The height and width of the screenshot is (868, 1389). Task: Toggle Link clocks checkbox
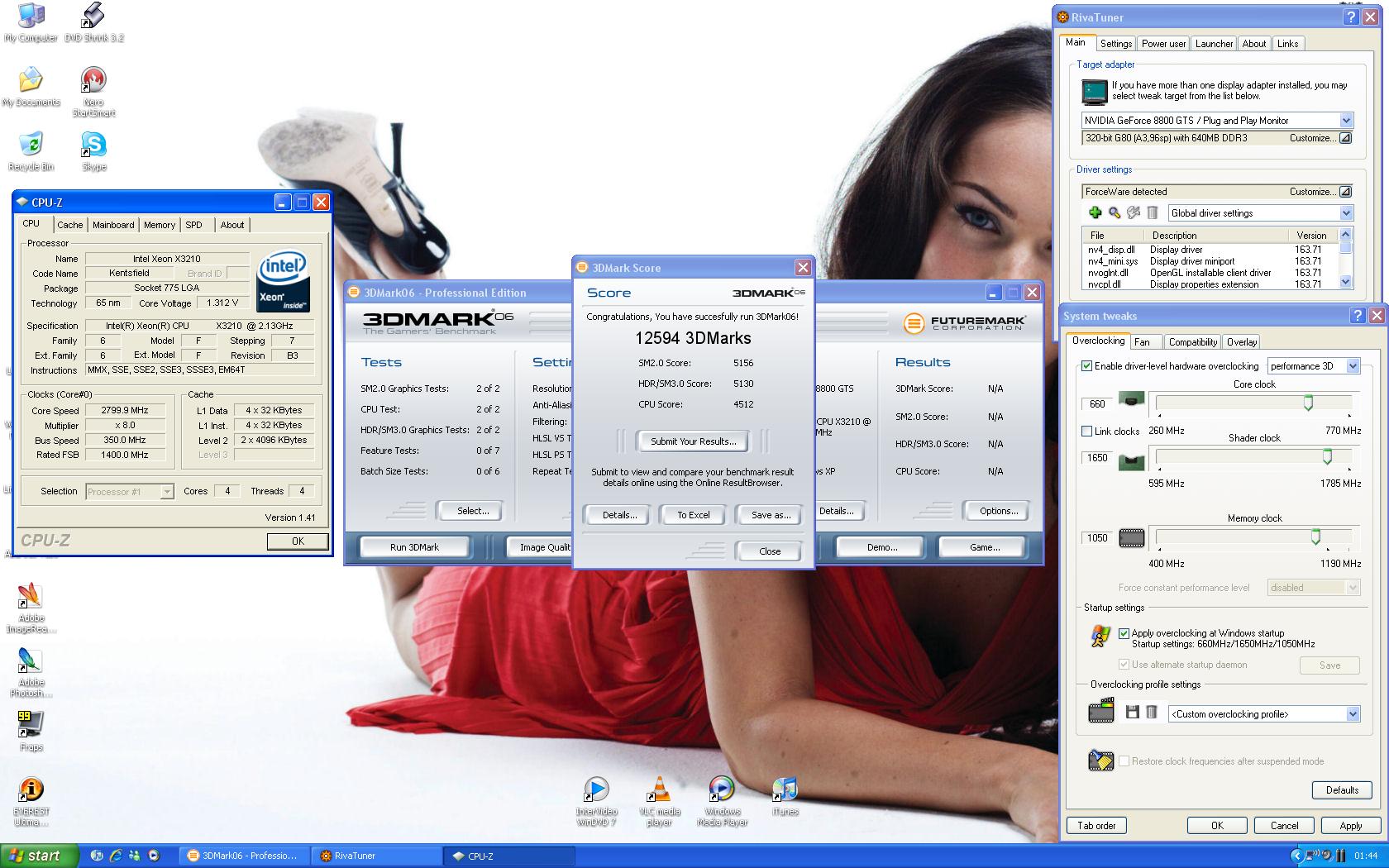click(x=1086, y=431)
